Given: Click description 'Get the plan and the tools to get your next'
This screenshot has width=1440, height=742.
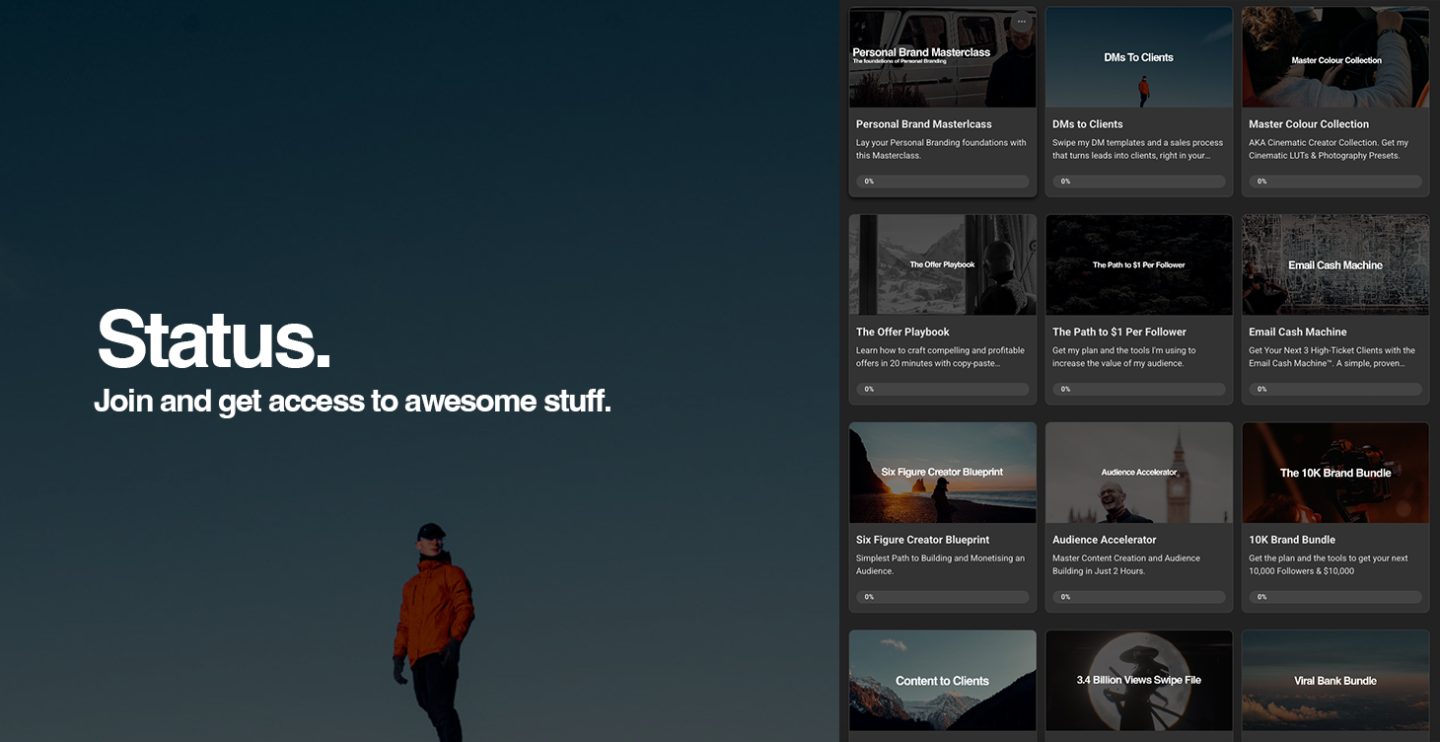Looking at the screenshot, I should (1328, 565).
